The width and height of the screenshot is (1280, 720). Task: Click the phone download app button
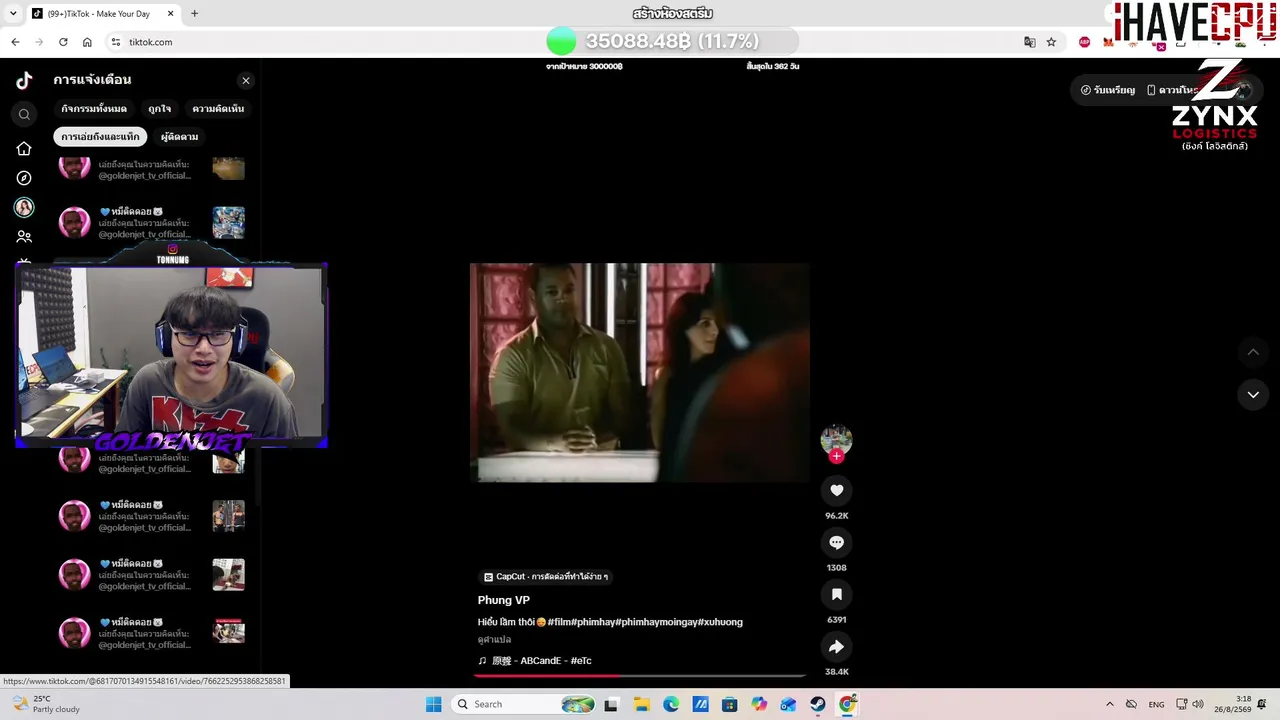tap(1172, 90)
